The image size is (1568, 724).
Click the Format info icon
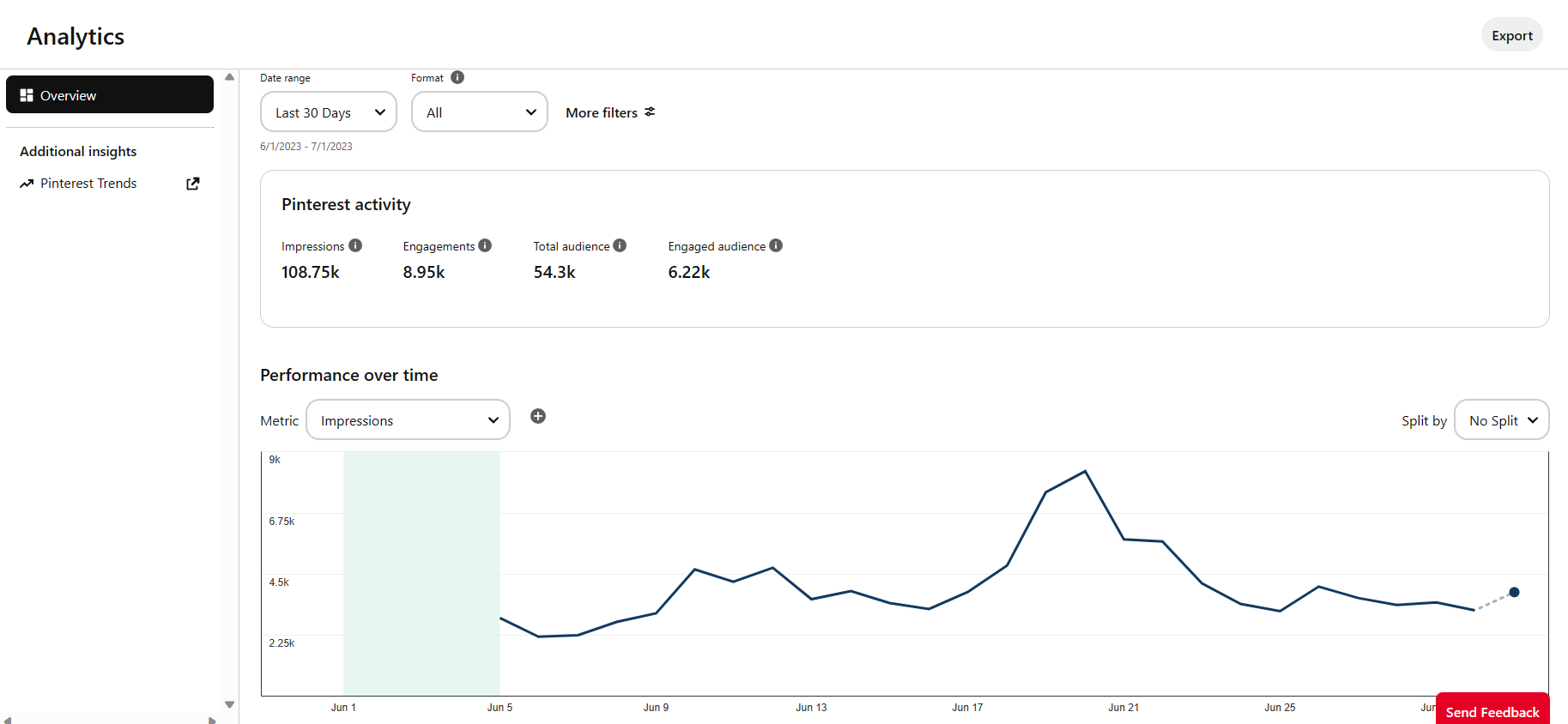click(457, 77)
